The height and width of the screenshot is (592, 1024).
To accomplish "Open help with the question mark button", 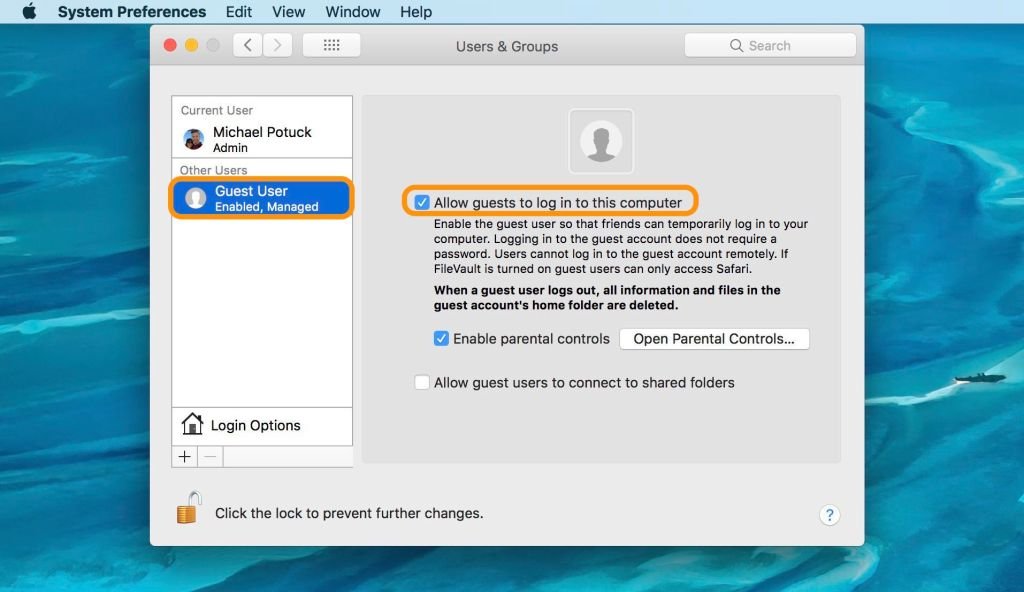I will tap(828, 515).
